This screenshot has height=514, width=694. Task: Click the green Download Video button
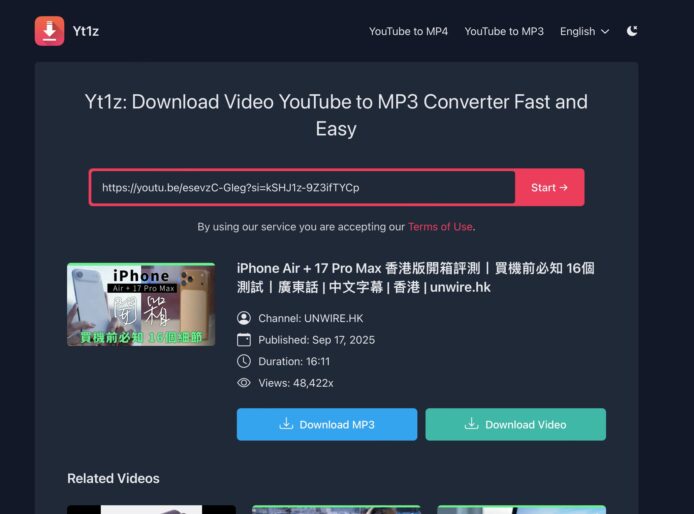[515, 424]
